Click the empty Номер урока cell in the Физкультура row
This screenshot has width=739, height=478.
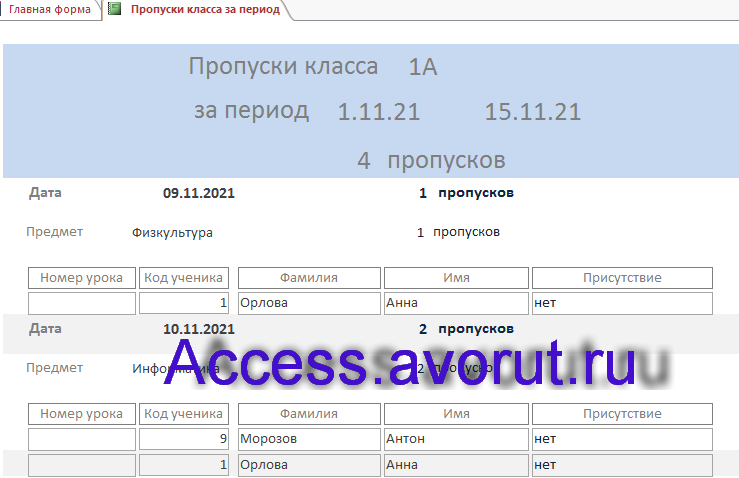[x=82, y=303]
